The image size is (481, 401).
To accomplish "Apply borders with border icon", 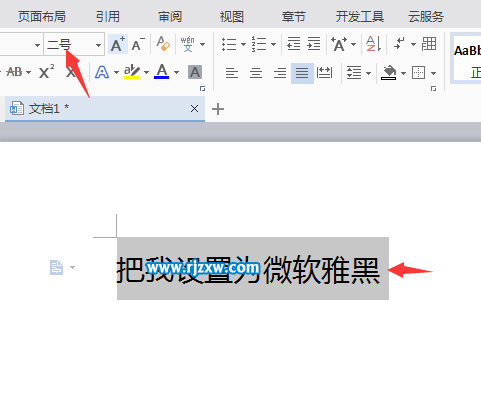I will 419,72.
